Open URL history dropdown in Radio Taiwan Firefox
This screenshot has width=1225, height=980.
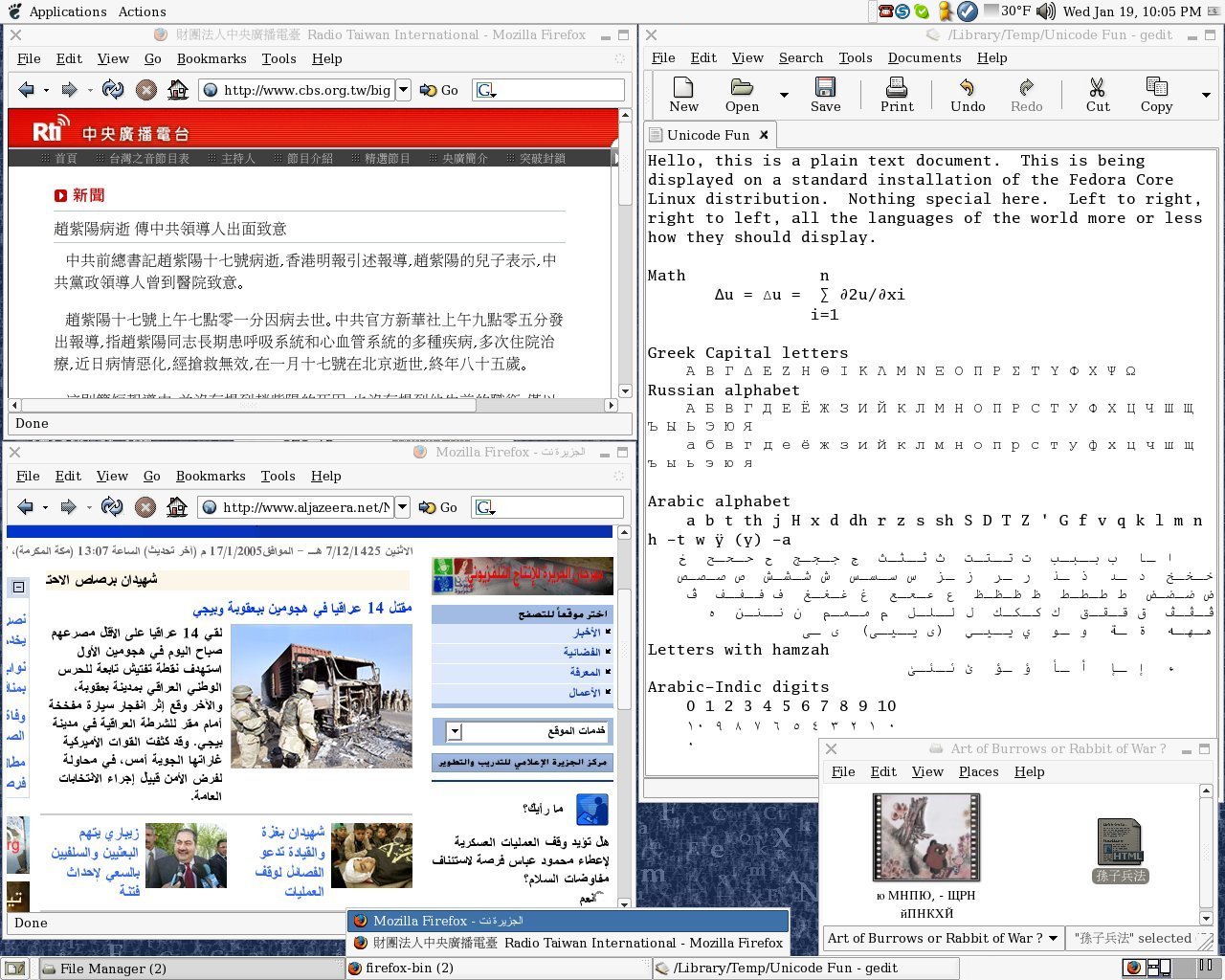point(403,90)
